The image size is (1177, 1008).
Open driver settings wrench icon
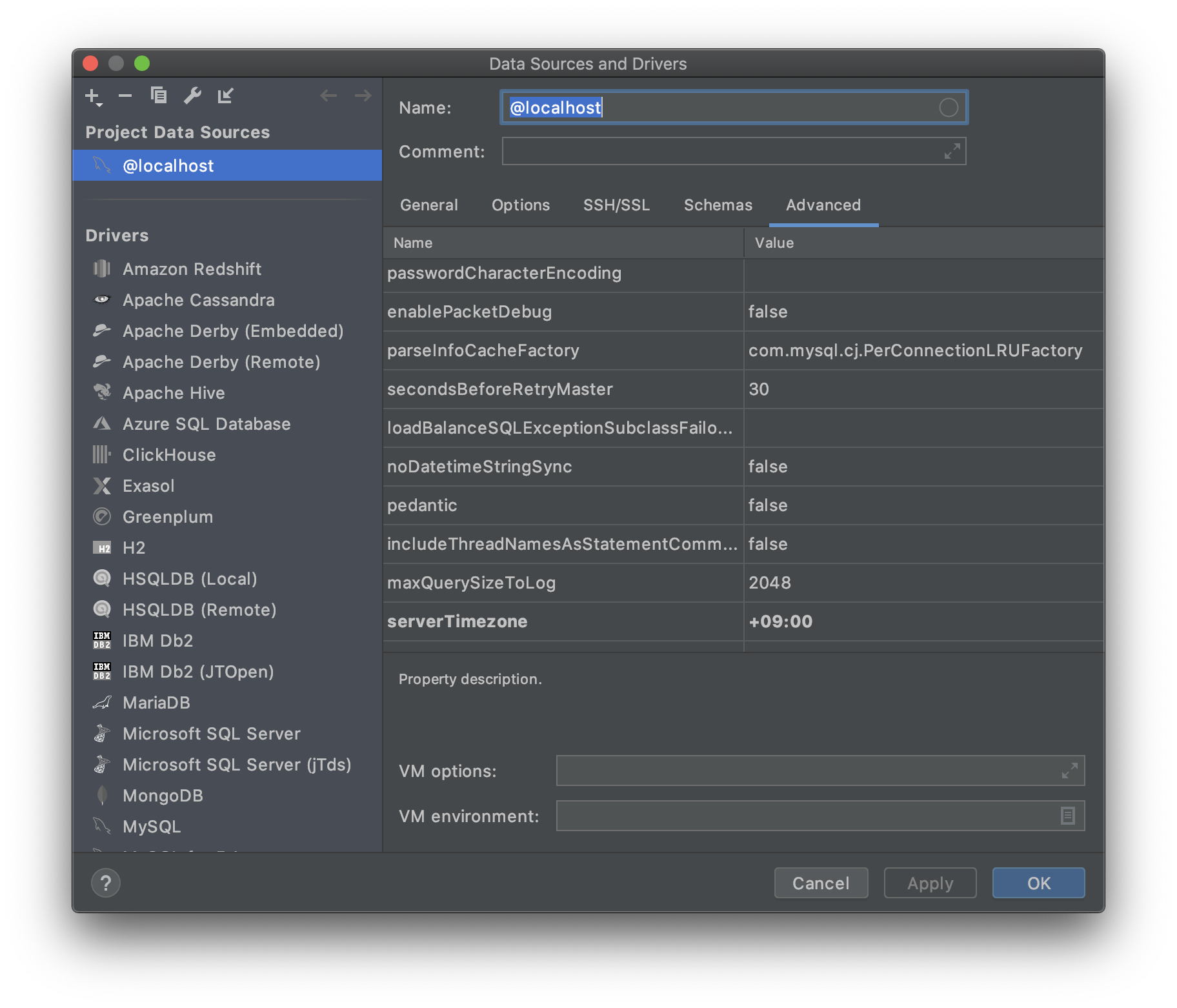[192, 96]
